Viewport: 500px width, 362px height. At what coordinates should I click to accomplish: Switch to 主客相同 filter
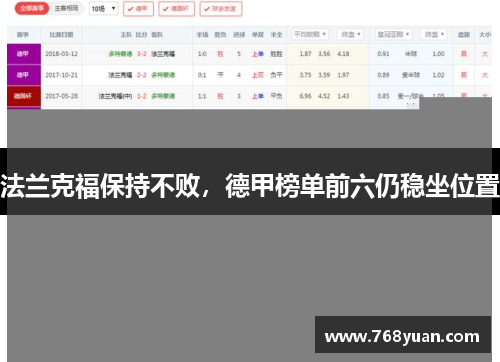pyautogui.click(x=66, y=8)
